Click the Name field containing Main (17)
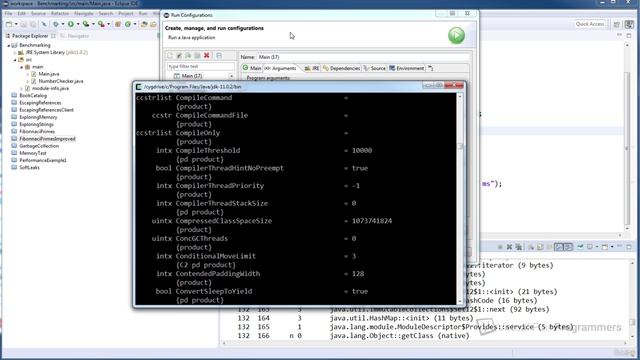The height and width of the screenshot is (360, 640). tap(363, 57)
